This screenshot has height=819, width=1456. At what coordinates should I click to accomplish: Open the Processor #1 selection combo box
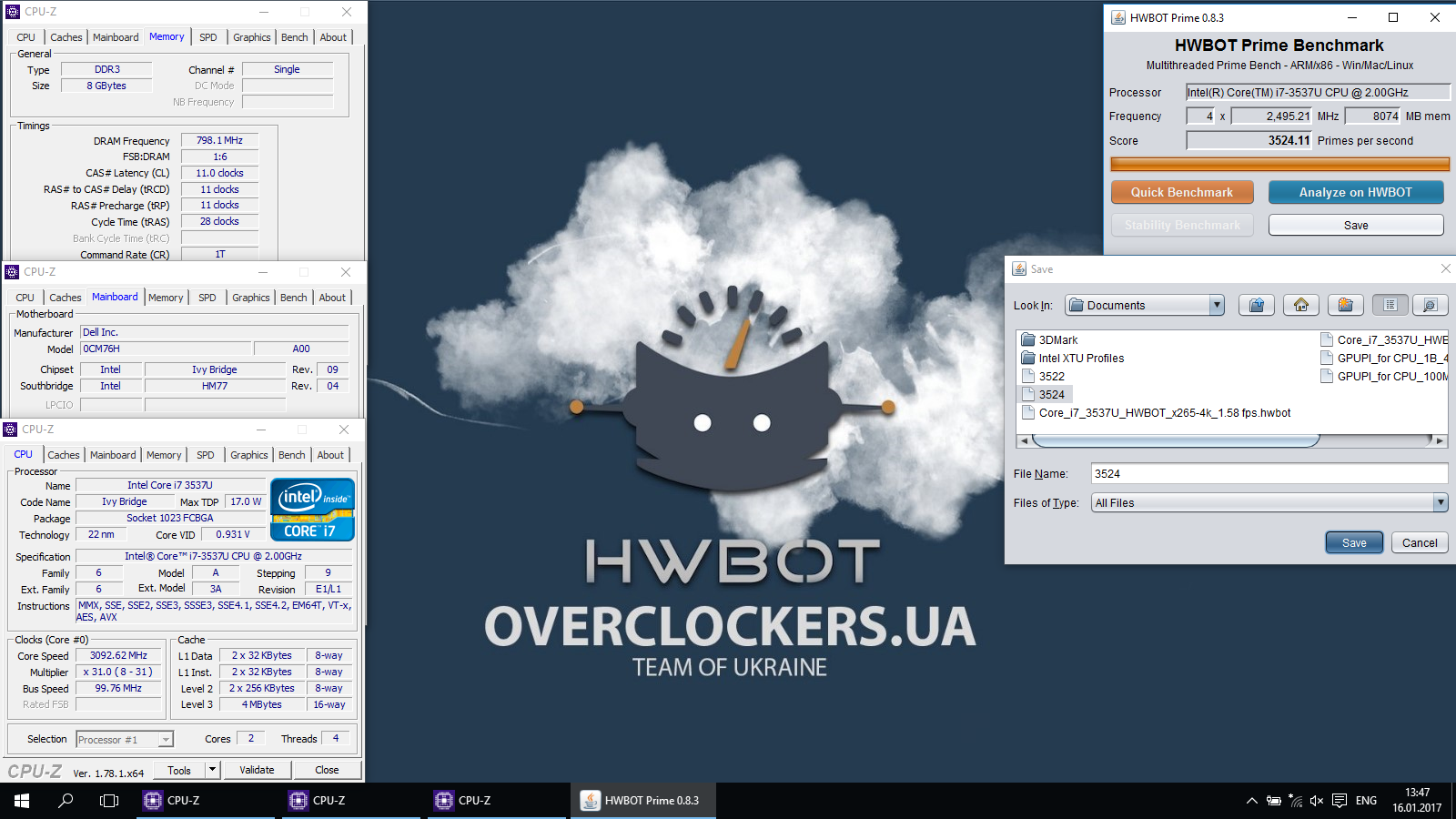[125, 740]
